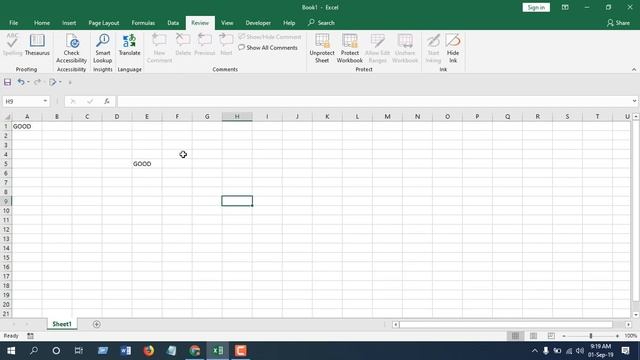The width and height of the screenshot is (640, 360).
Task: Open Smart Lookup
Action: (102, 48)
